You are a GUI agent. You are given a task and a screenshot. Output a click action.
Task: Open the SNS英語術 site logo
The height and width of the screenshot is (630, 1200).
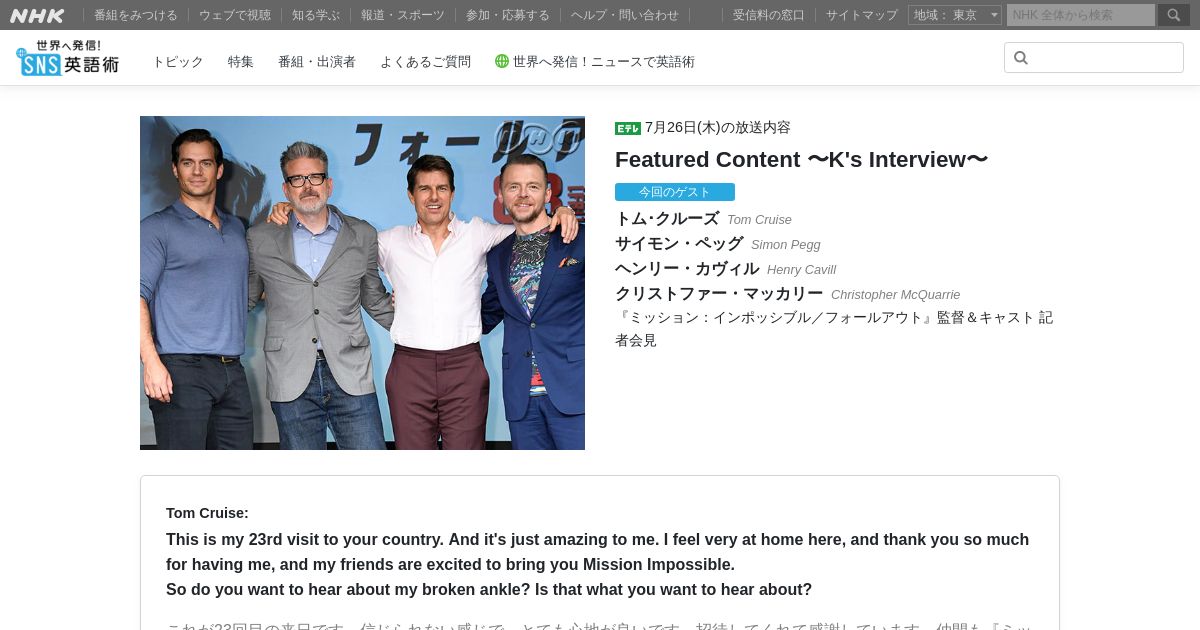click(x=68, y=58)
